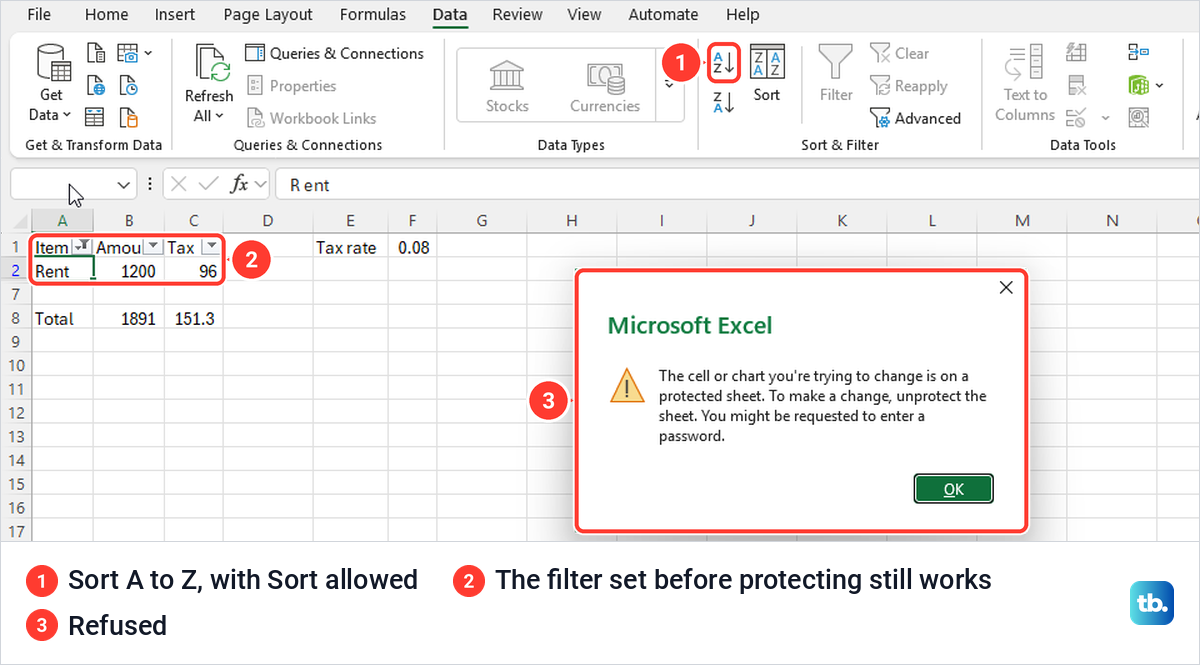1200x665 pixels.
Task: Select Stocks data type
Action: [507, 87]
